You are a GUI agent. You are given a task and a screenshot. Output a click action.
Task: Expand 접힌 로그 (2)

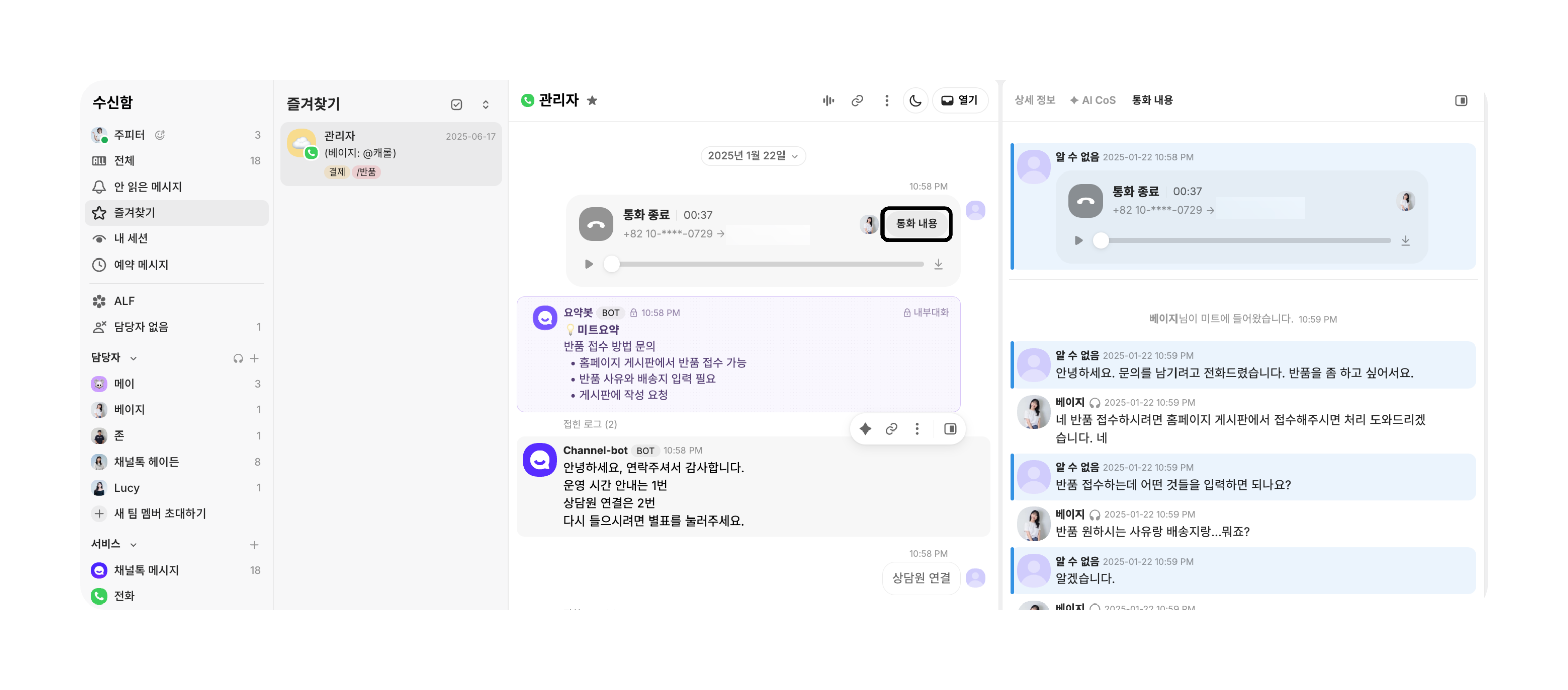click(x=590, y=424)
